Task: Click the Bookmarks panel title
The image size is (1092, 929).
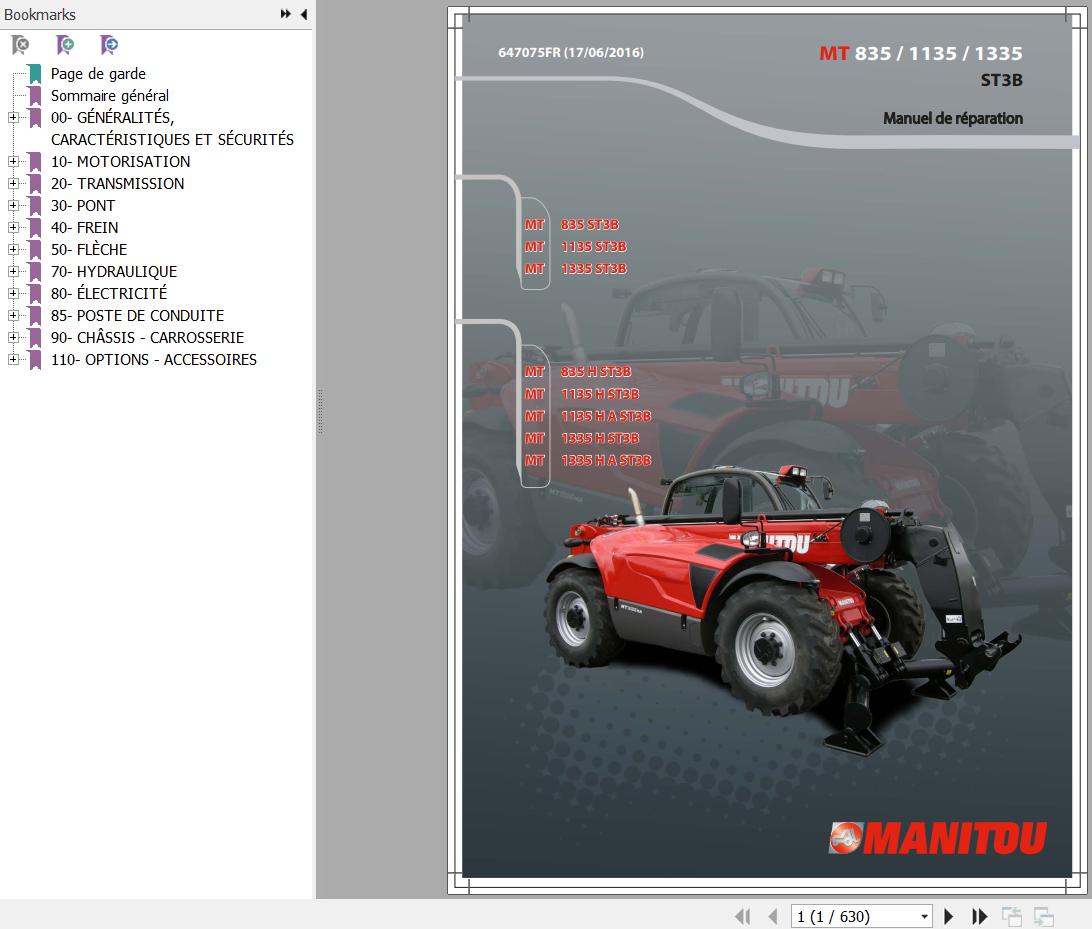Action: [40, 15]
